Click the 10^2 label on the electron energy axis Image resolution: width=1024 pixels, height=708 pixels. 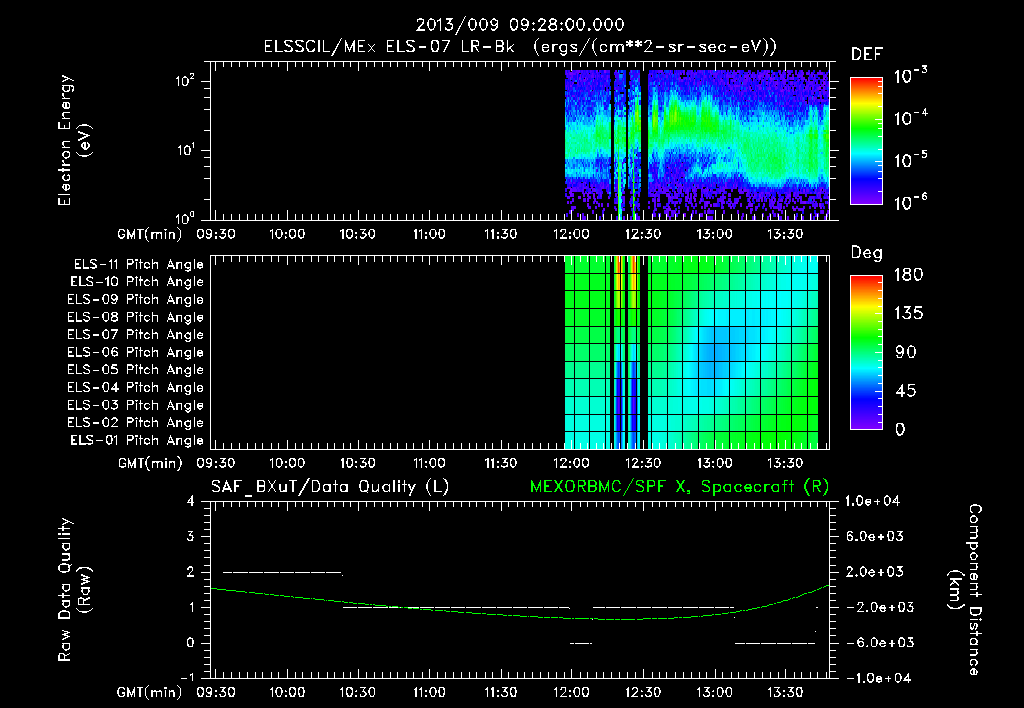(x=185, y=80)
